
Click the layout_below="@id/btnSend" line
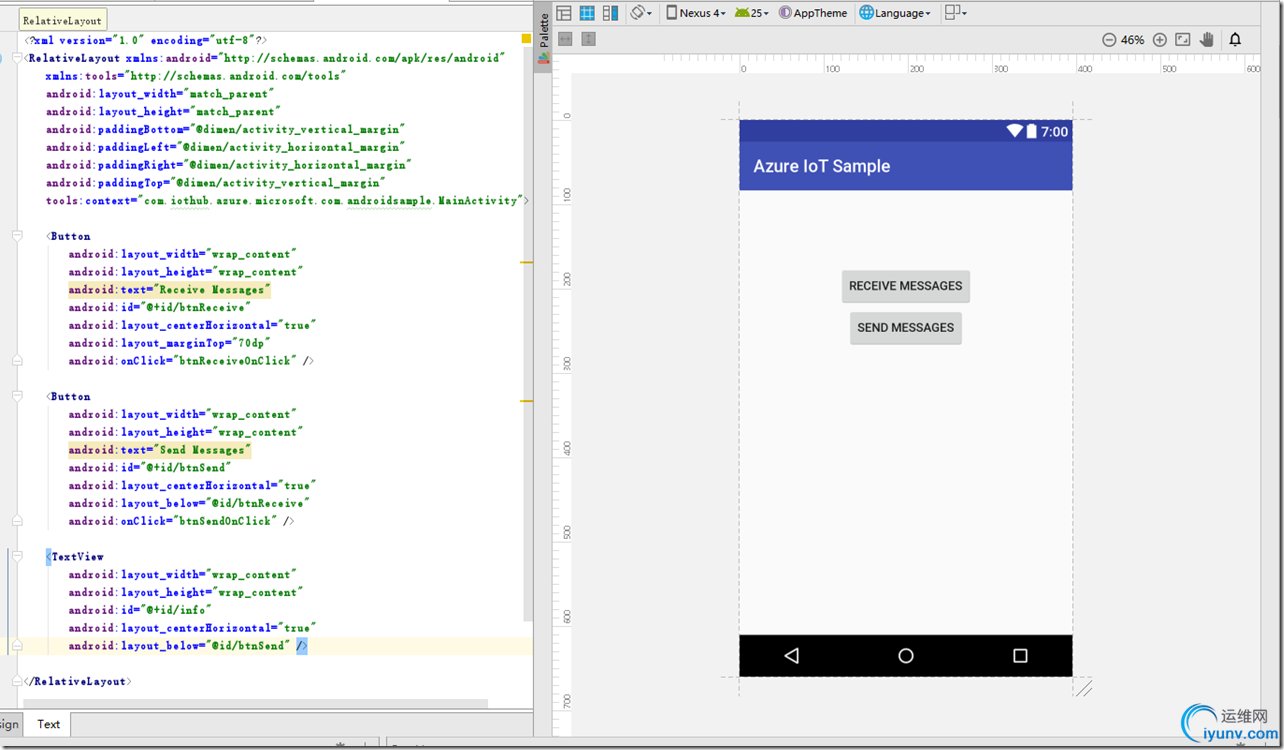188,646
